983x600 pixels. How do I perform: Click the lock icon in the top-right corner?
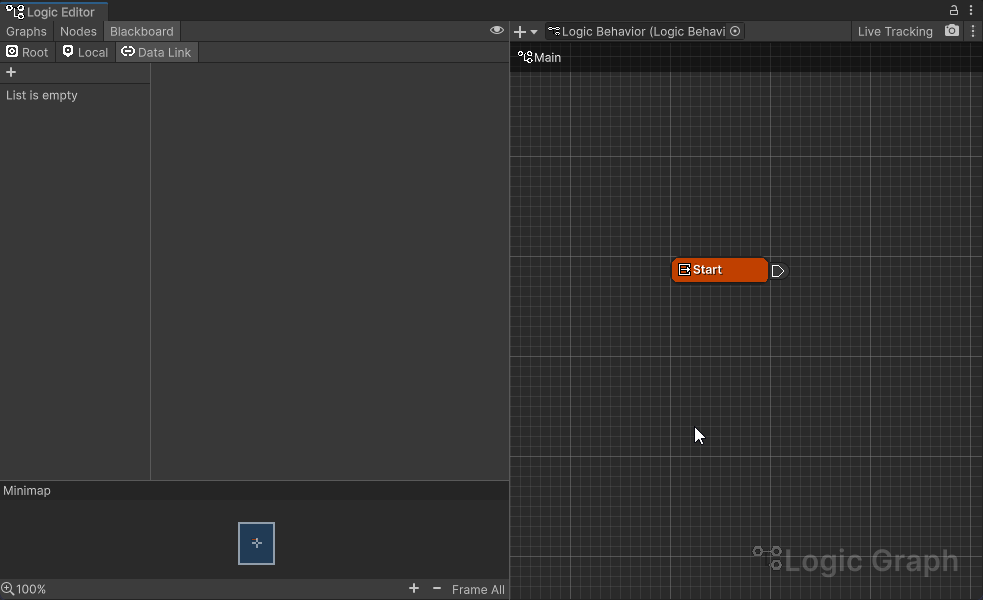[953, 9]
